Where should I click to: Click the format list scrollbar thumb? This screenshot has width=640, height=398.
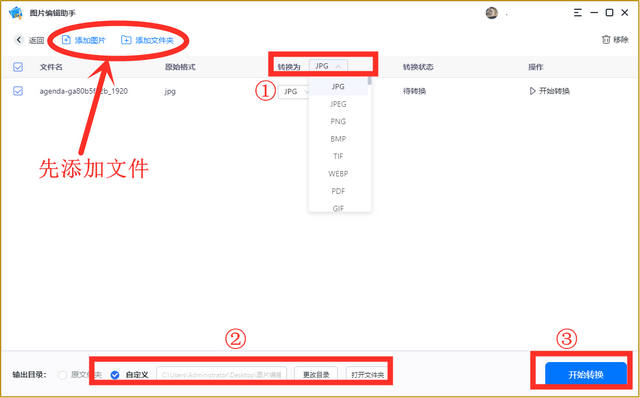click(369, 80)
